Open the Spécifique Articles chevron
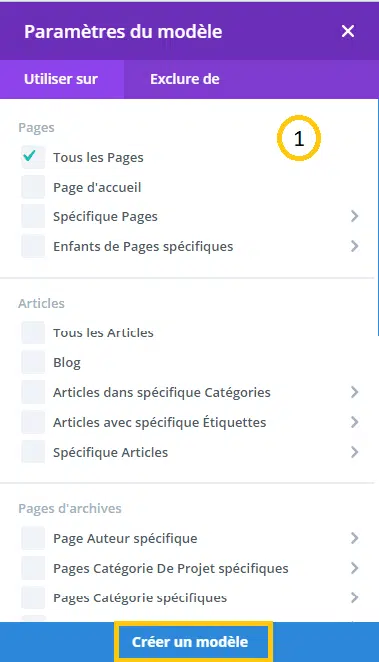Screen dimensions: 379x662 pyautogui.click(x=355, y=452)
